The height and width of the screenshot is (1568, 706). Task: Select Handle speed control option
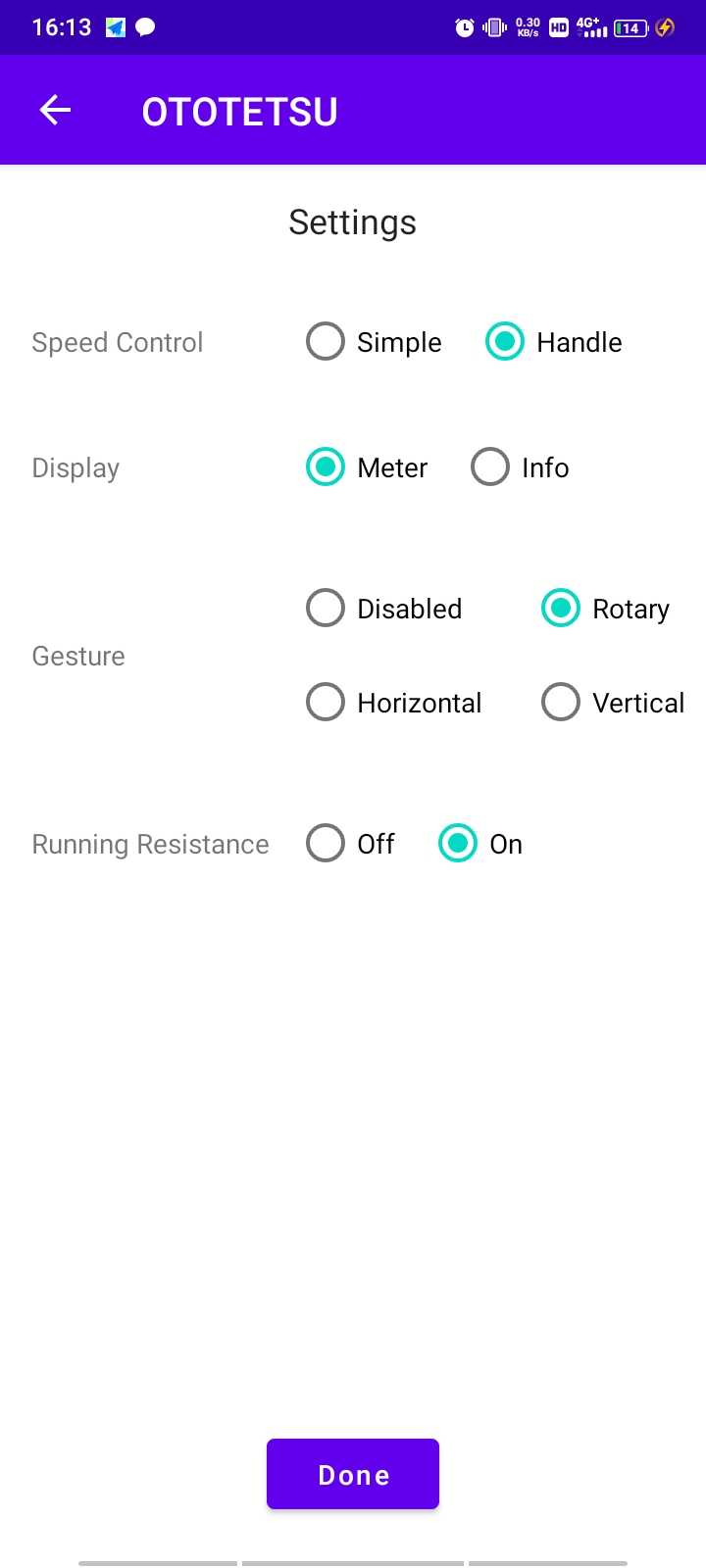505,342
